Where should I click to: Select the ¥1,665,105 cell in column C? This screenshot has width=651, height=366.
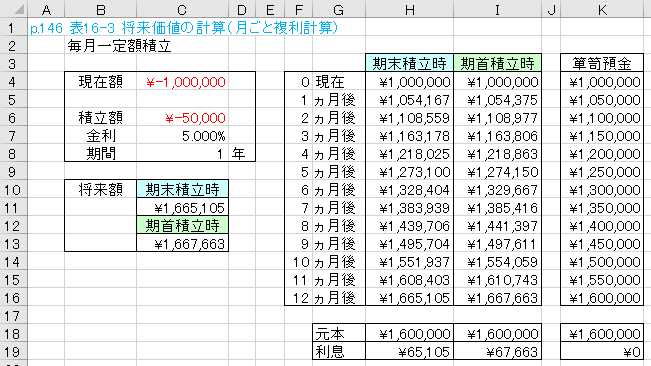(x=182, y=207)
